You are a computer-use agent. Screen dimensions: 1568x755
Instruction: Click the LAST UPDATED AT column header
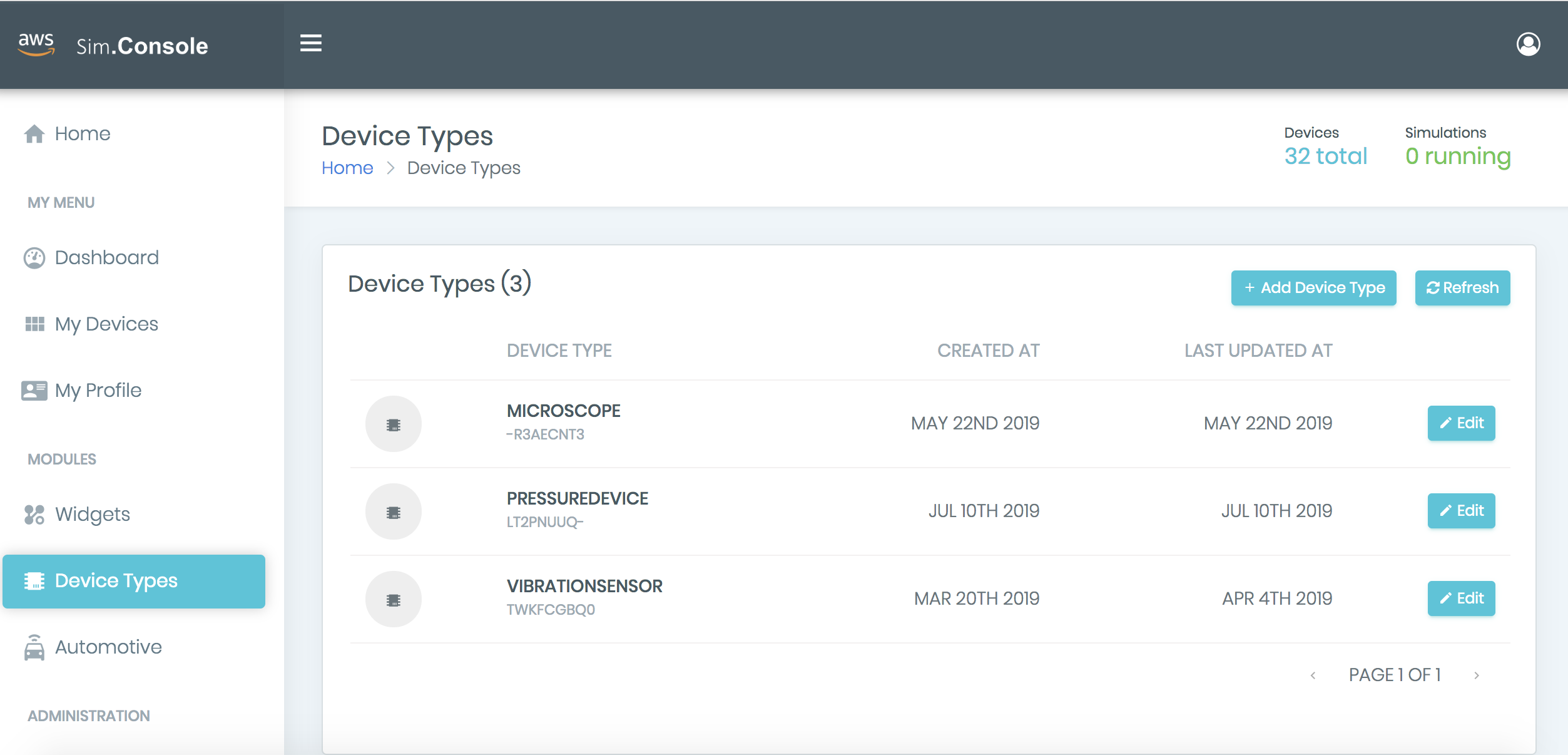coord(1258,351)
